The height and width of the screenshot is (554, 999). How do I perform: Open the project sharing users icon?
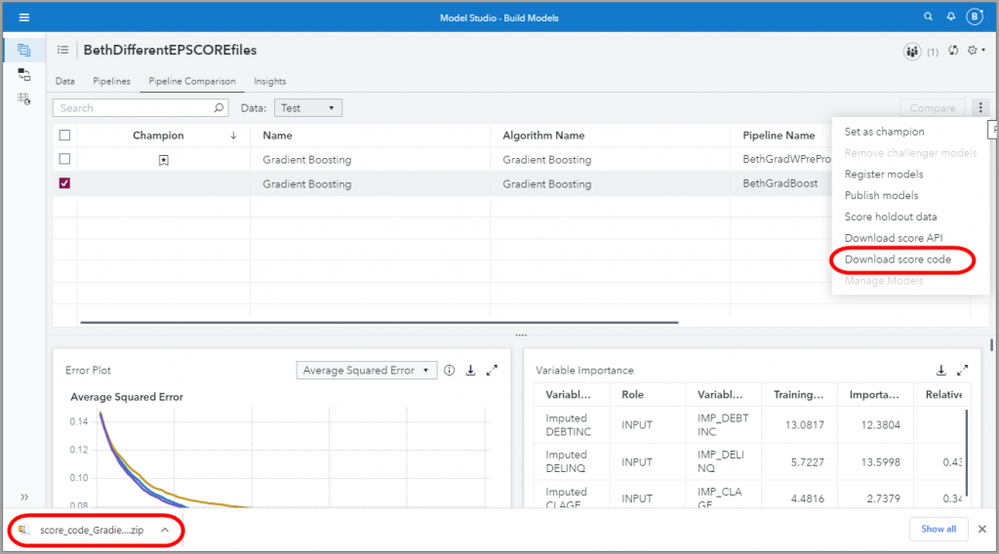[x=912, y=52]
